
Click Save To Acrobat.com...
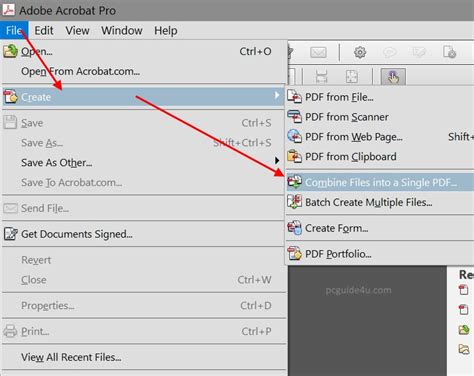tap(143, 182)
